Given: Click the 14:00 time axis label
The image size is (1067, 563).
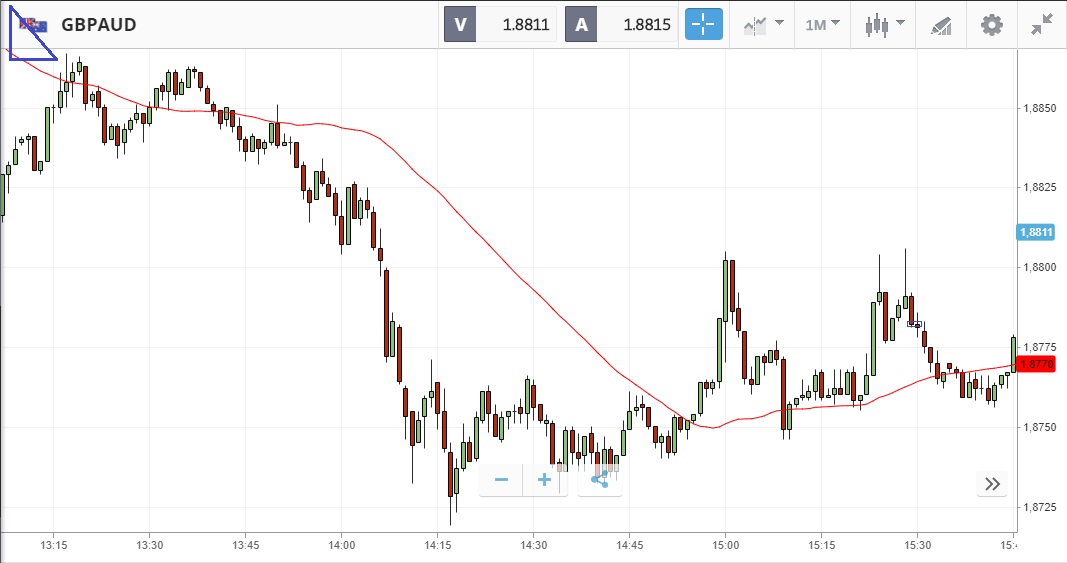Looking at the screenshot, I should coord(342,545).
